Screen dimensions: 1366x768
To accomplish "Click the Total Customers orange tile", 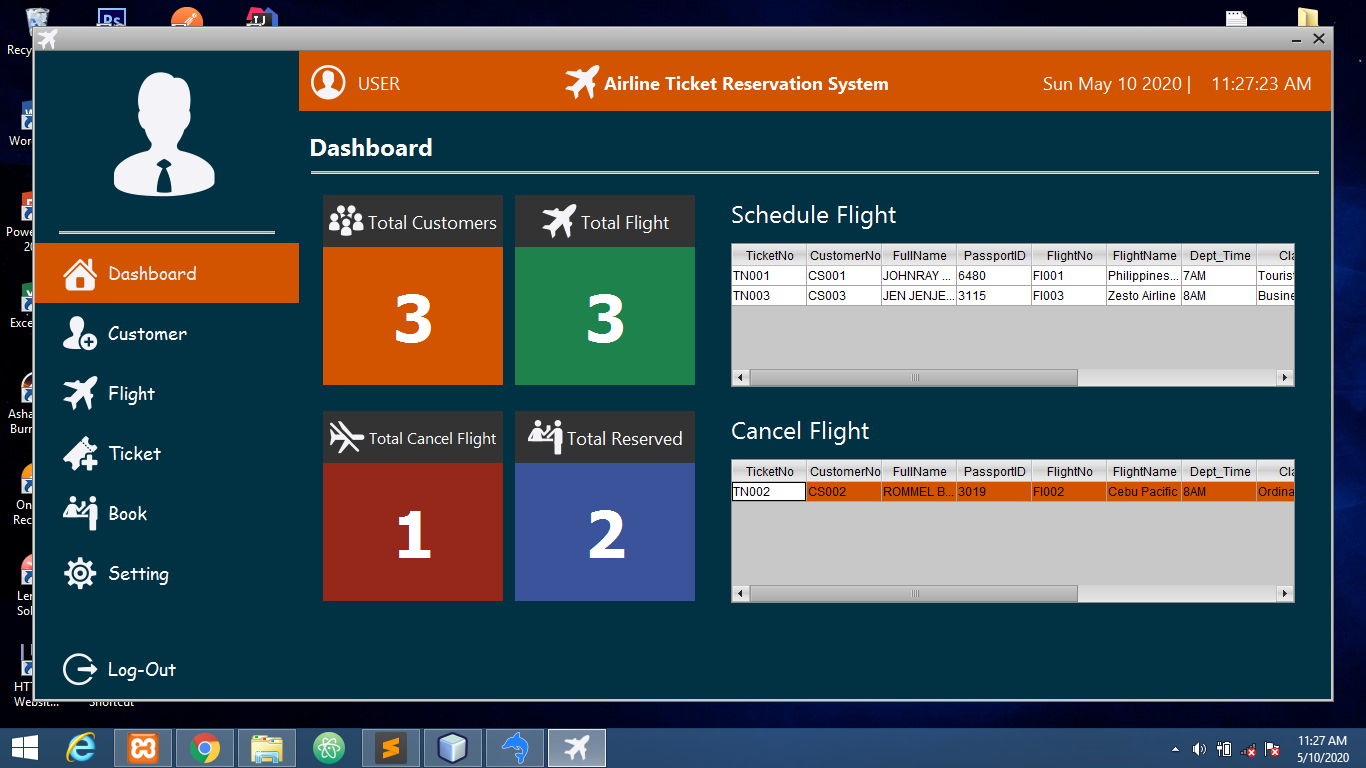I will pos(412,316).
